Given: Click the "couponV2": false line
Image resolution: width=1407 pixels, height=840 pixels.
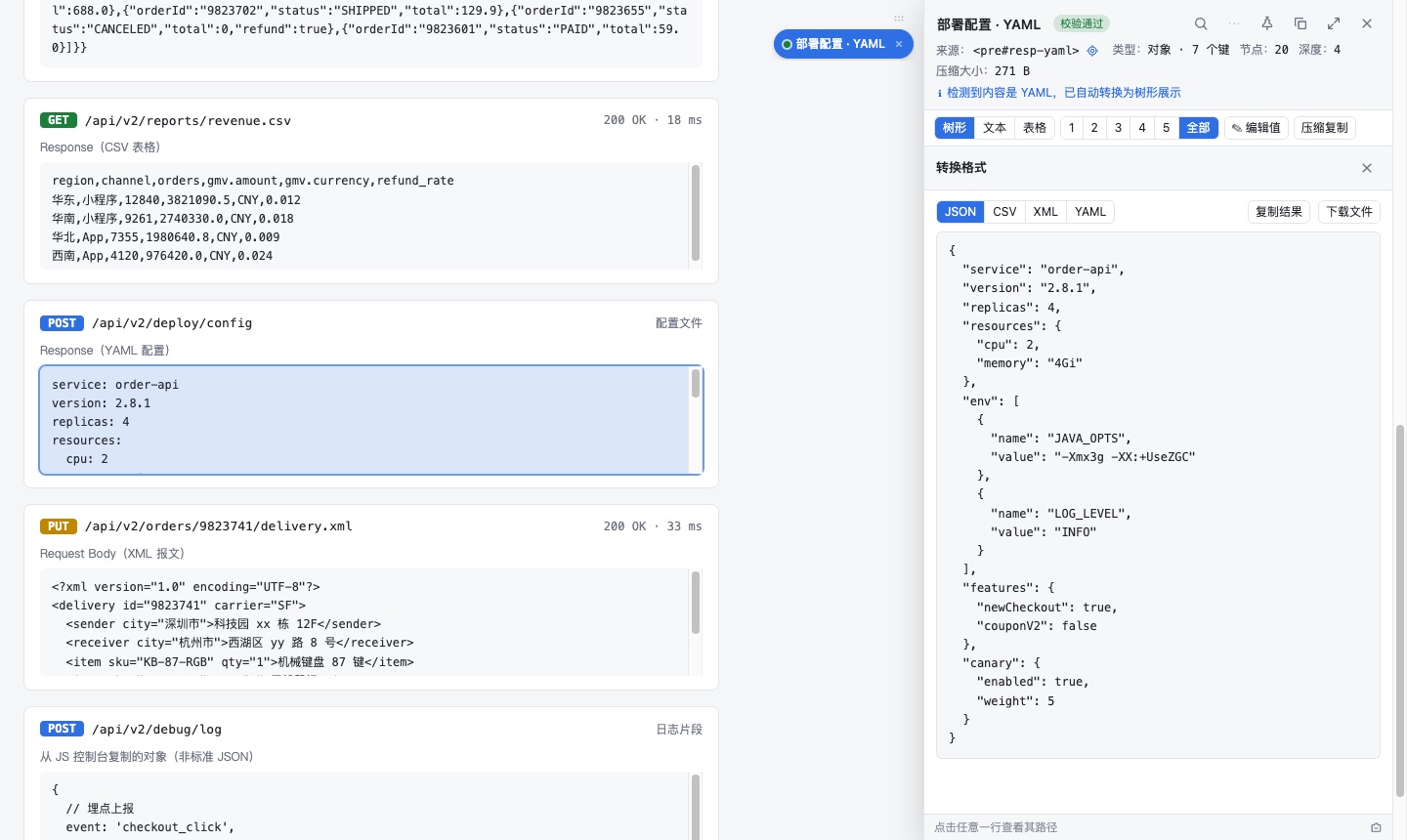Looking at the screenshot, I should click(x=1037, y=626).
